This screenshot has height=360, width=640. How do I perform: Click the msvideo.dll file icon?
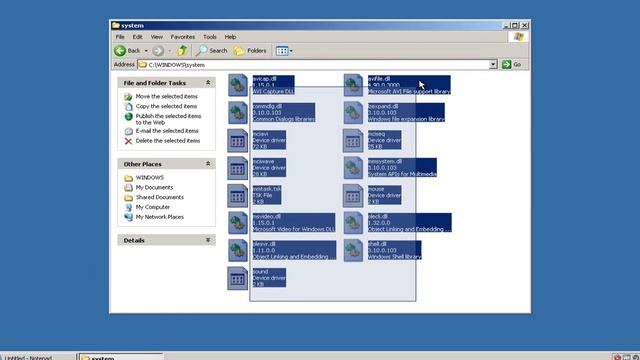coord(238,223)
